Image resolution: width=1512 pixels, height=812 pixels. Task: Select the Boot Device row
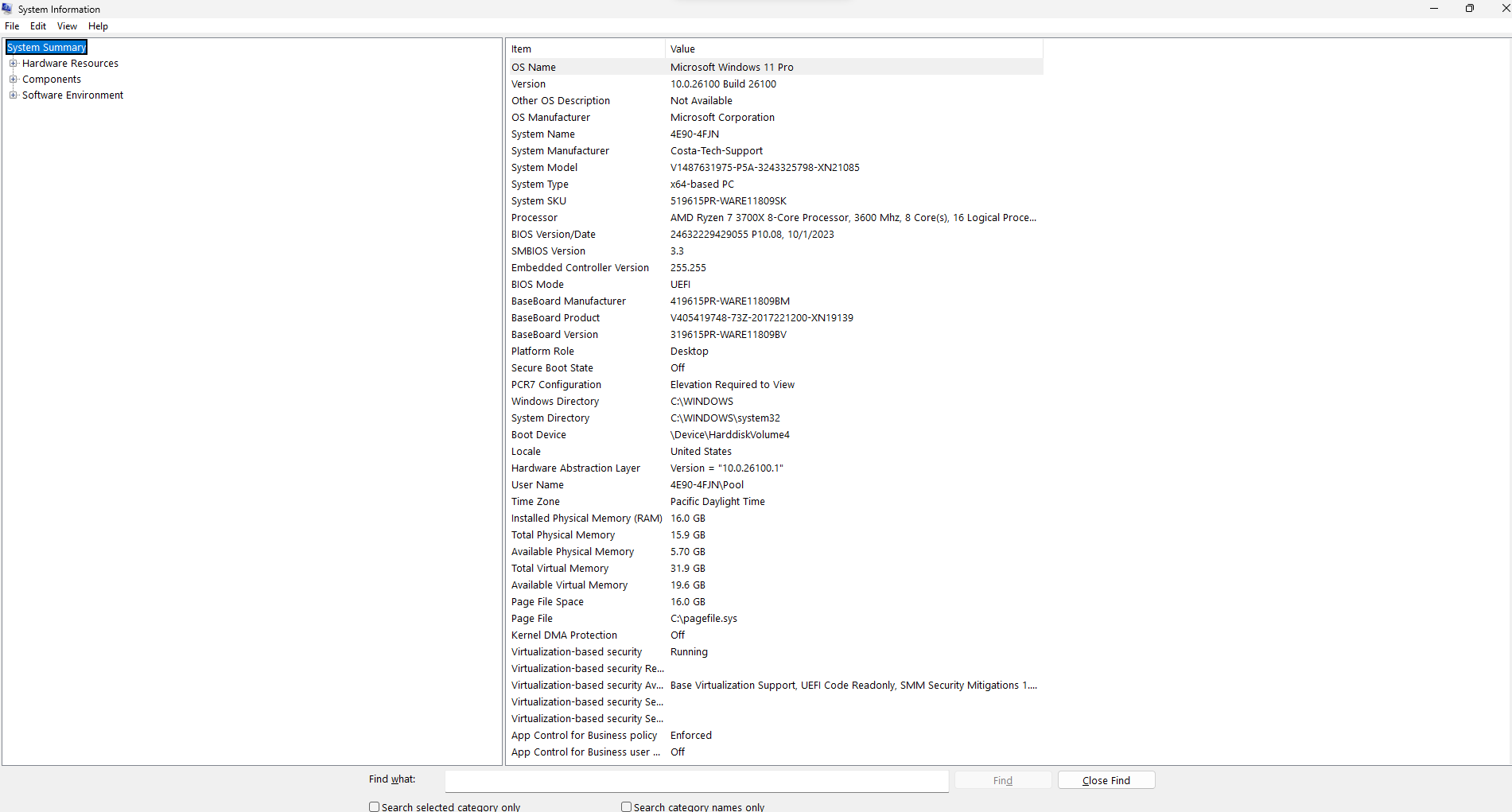tap(775, 435)
